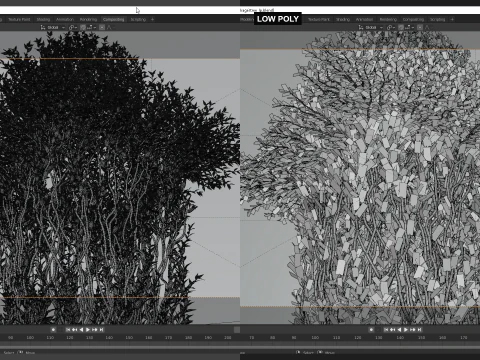The height and width of the screenshot is (360, 480).
Task: Click frame 100 mark on right timeline
Action: point(315,338)
